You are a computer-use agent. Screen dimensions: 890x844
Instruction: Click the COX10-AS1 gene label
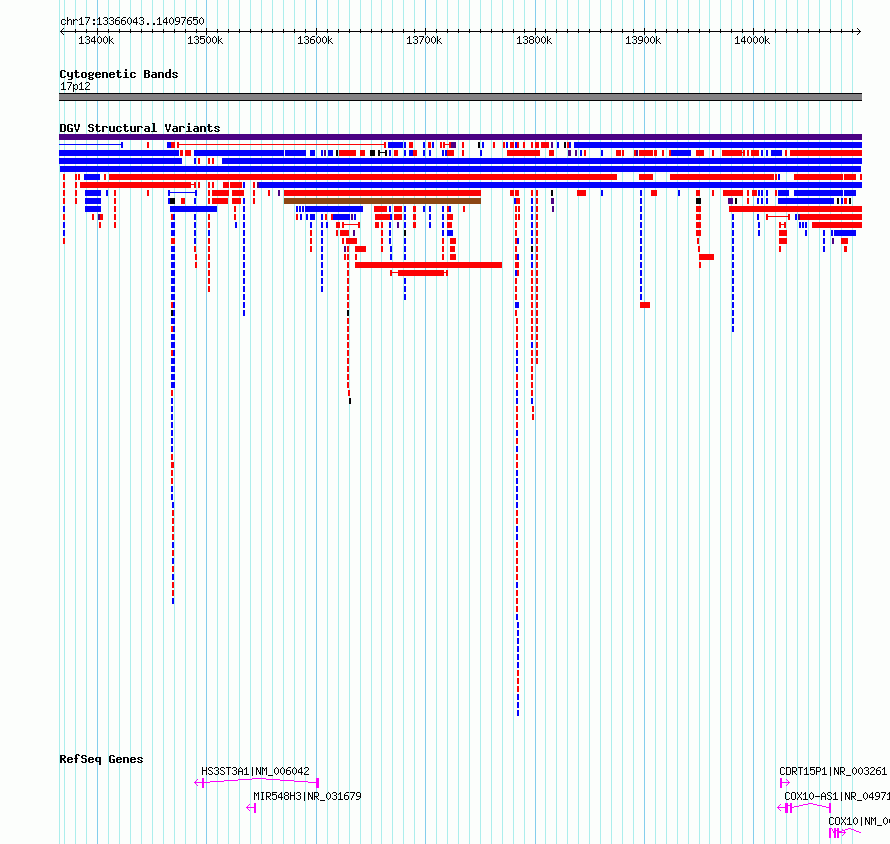[x=837, y=796]
